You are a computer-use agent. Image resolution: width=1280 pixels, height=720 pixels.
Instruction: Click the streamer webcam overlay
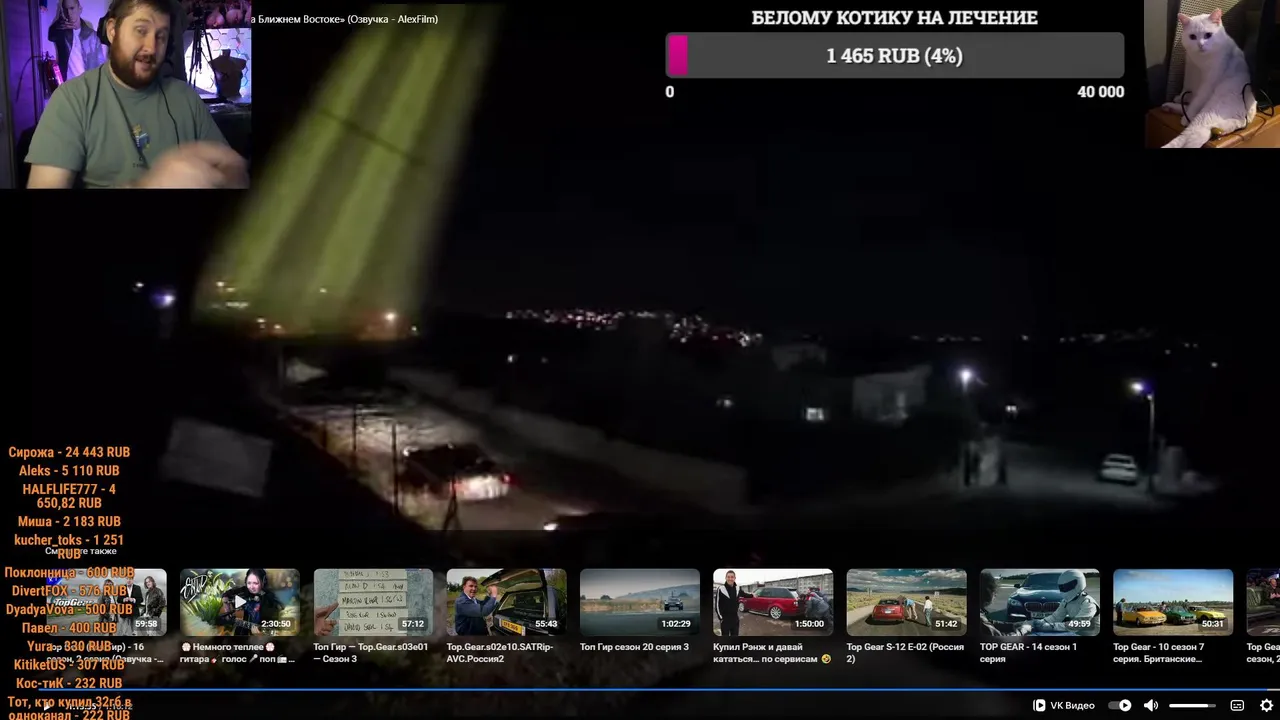[x=125, y=94]
